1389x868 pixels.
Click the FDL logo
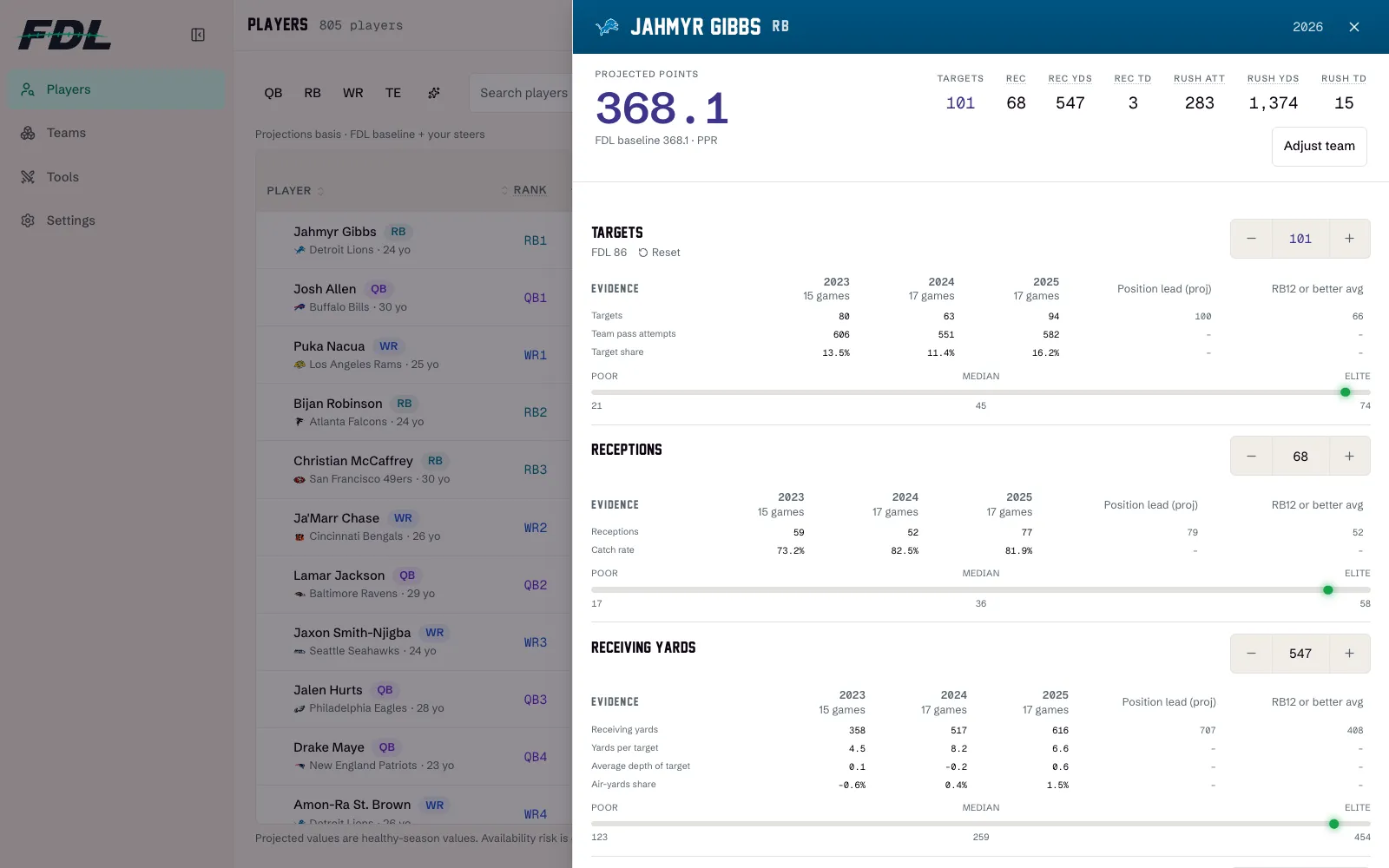[65, 35]
